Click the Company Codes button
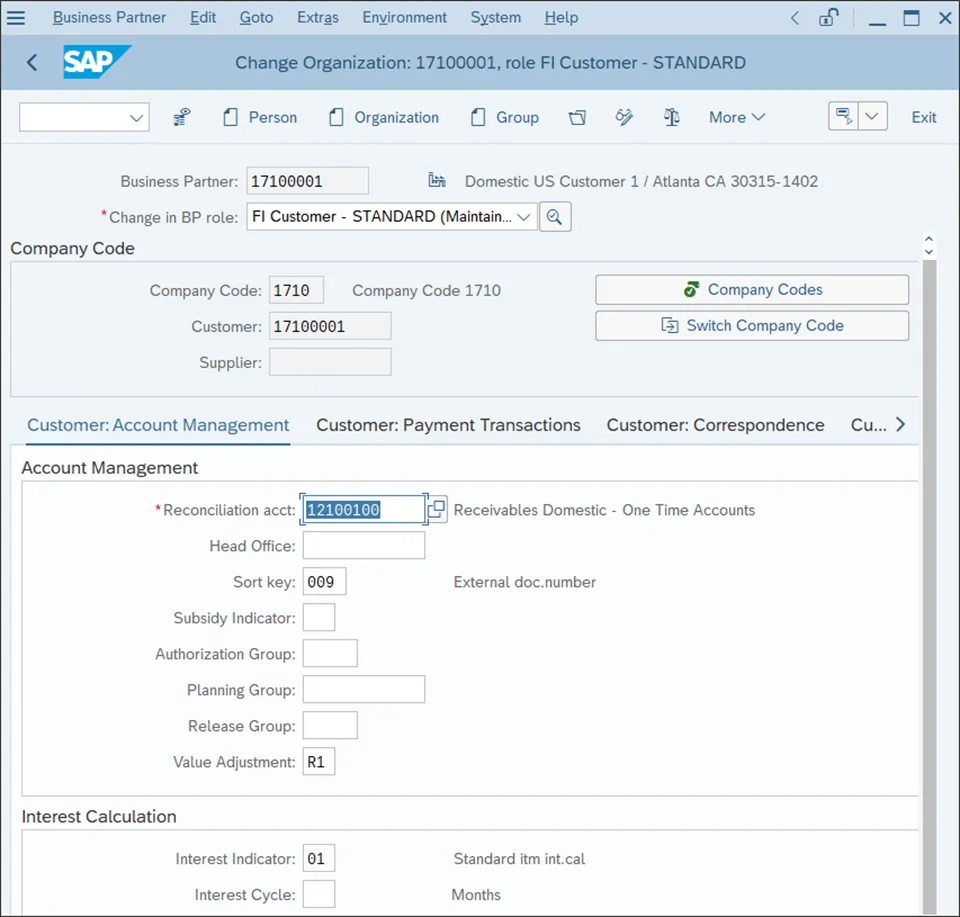 click(x=752, y=290)
